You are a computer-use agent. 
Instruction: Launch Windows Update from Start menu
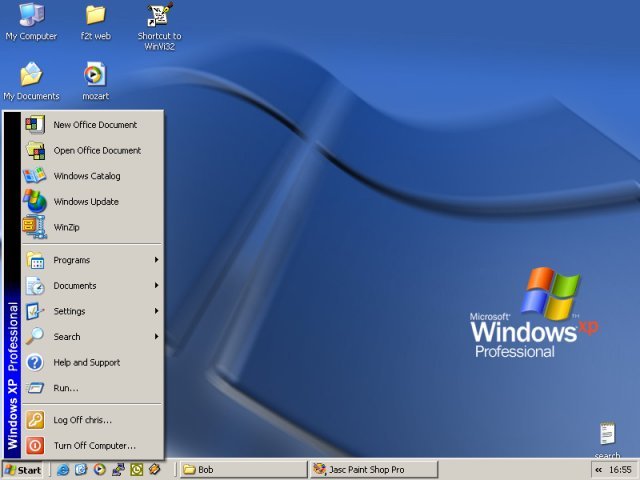93,202
